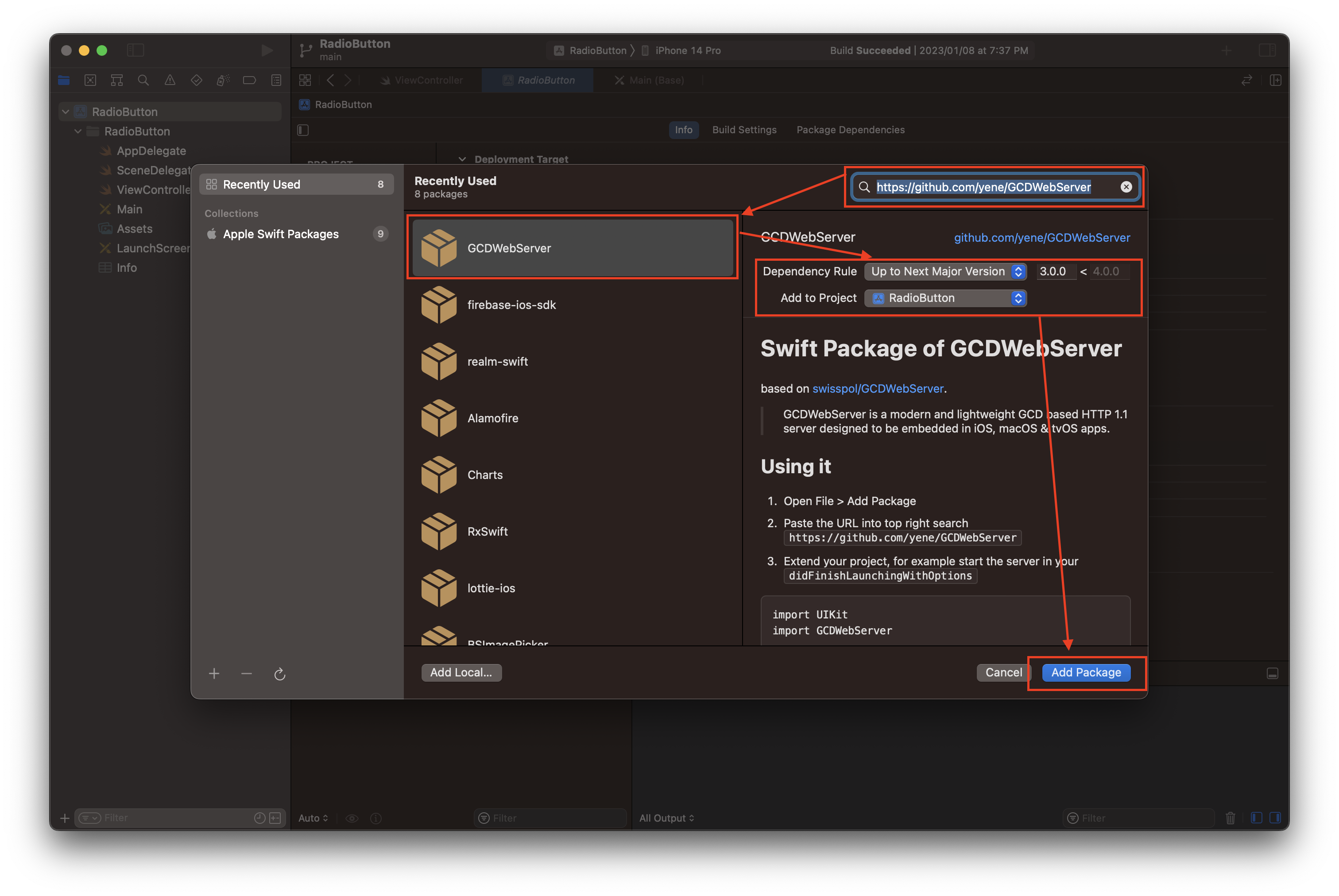Select the GCDWebServer package row
Screen dimensions: 1339x896
[573, 248]
